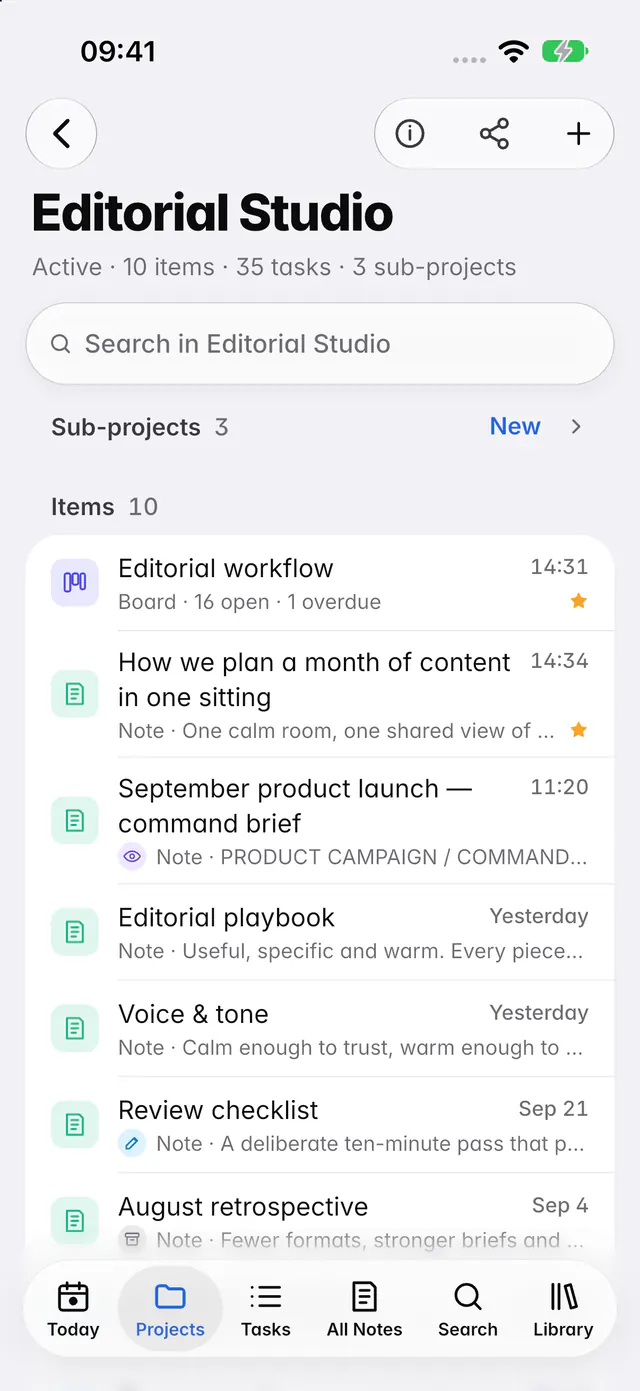This screenshot has height=1391, width=640.
Task: Tap the note icon for Review checklist
Action: [x=75, y=1125]
